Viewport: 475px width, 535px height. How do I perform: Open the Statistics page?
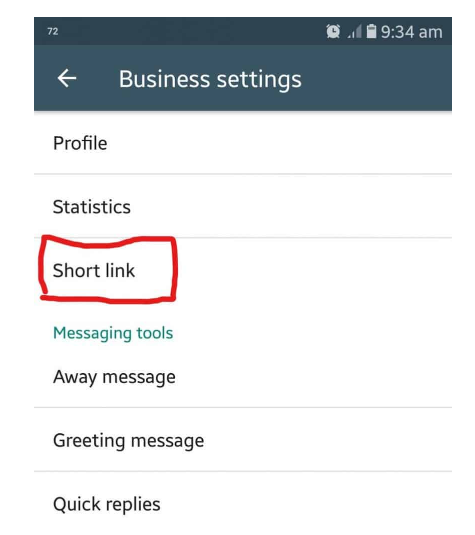point(243,206)
